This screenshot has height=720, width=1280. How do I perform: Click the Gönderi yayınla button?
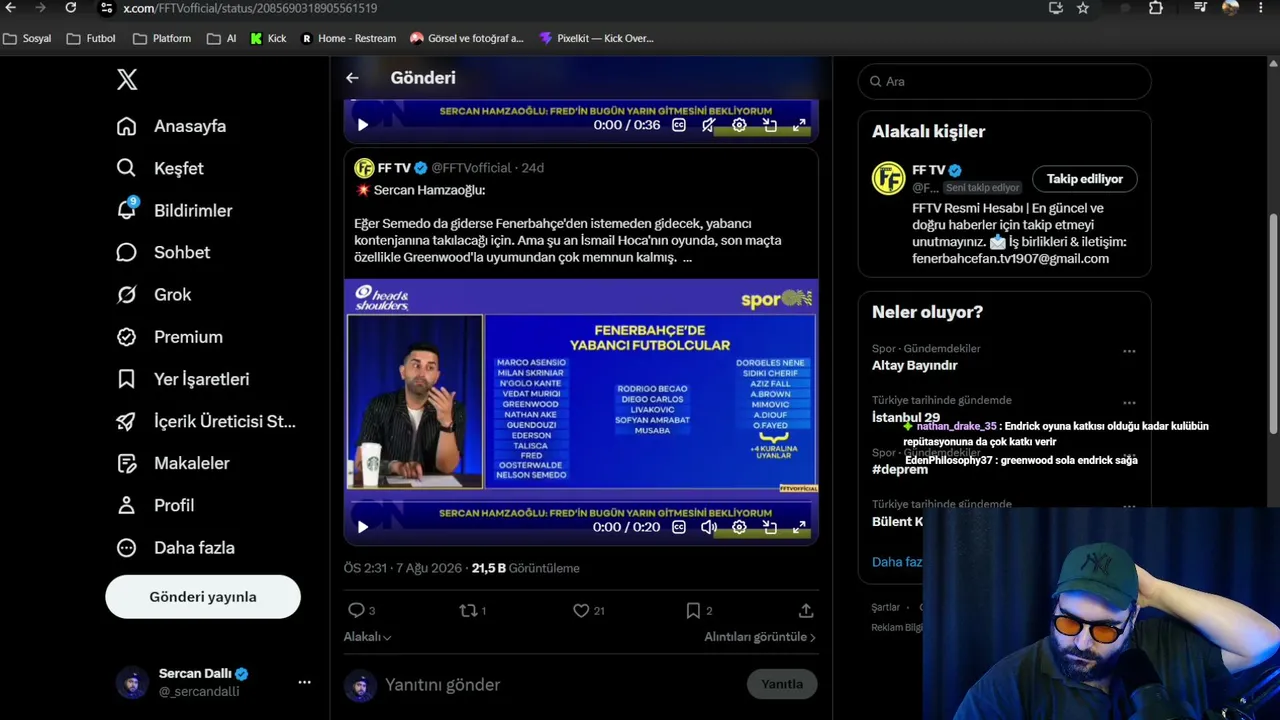(203, 597)
